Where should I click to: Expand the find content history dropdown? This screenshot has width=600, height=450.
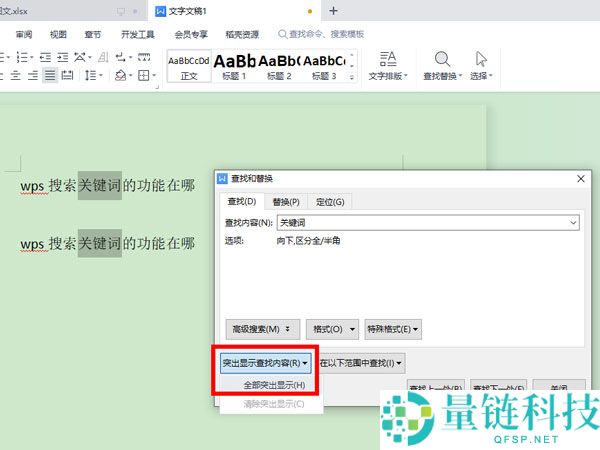[573, 223]
